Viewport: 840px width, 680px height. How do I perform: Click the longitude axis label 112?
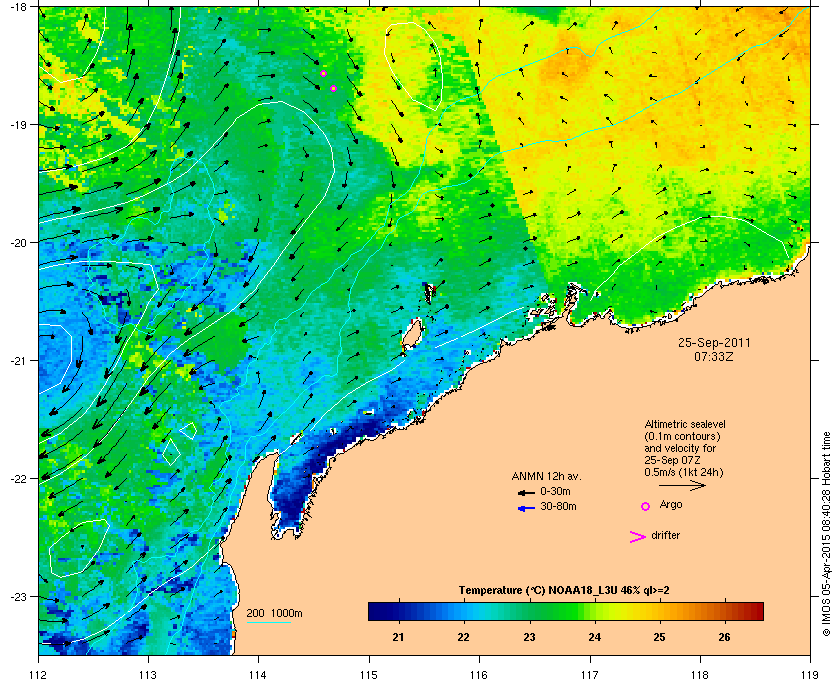click(x=39, y=674)
